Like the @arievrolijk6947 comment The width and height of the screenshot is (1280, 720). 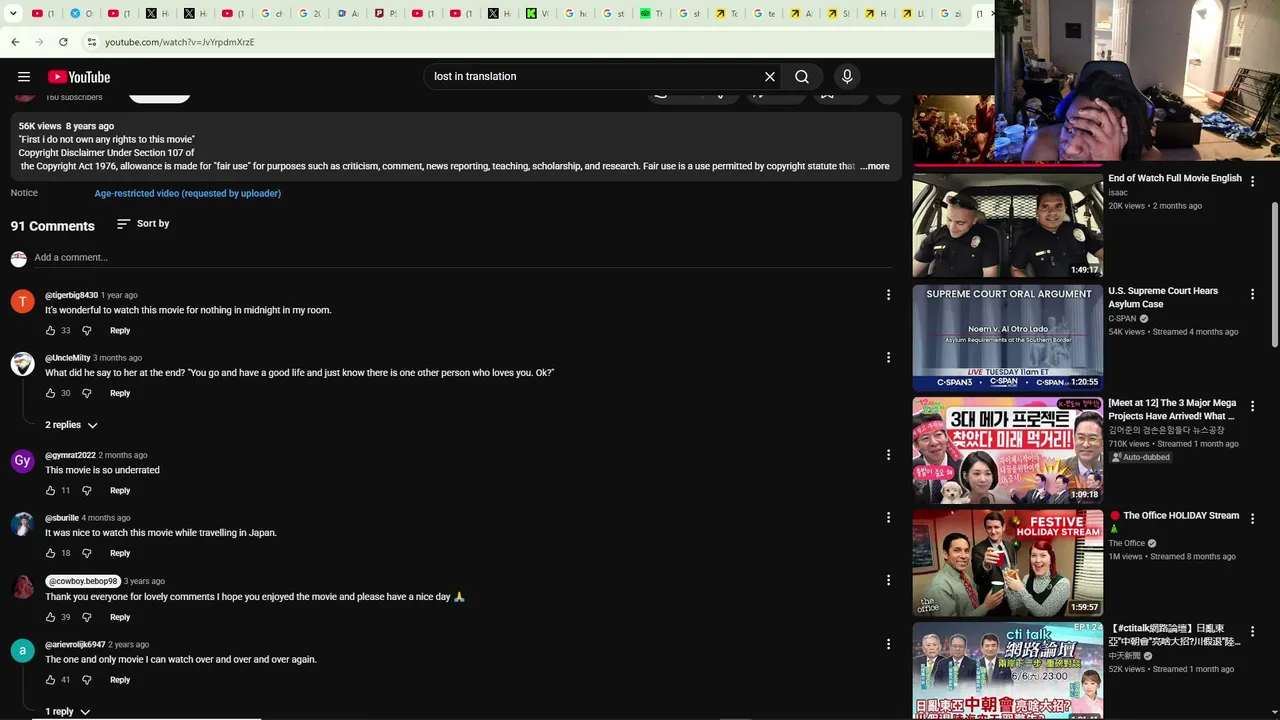50,680
